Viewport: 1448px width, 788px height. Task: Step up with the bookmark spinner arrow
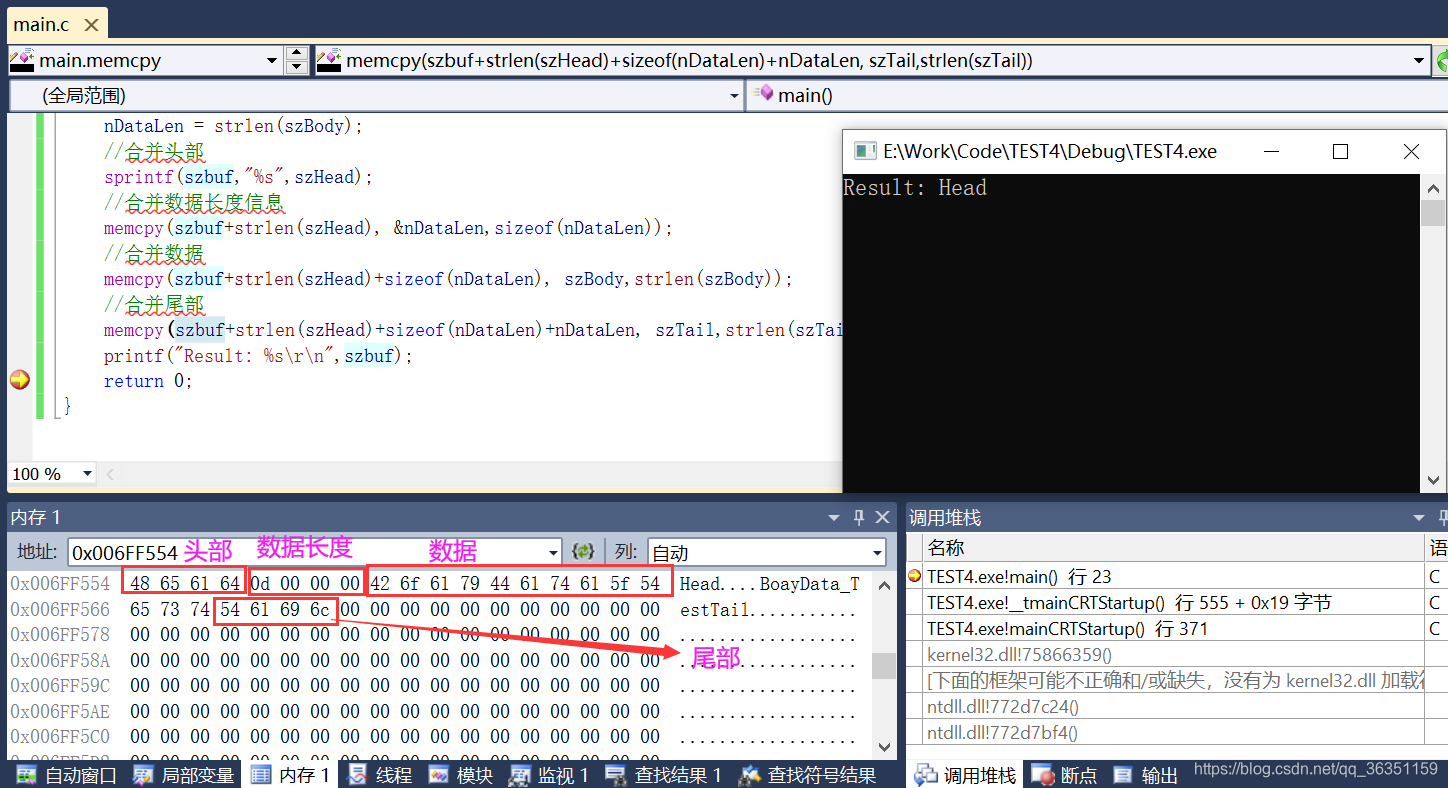pos(297,54)
